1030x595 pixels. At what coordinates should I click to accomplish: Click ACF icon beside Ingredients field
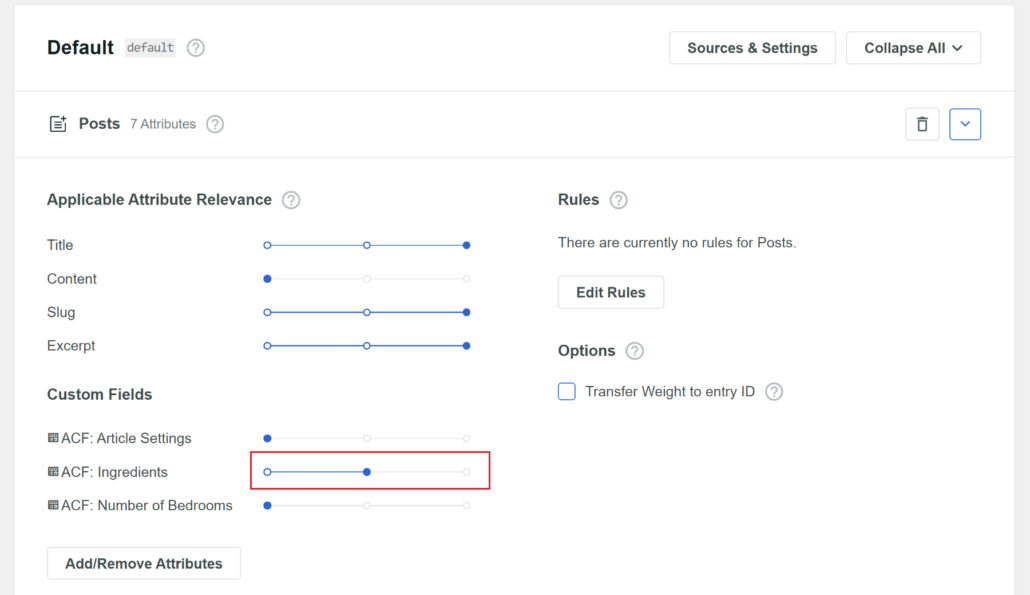click(x=53, y=472)
